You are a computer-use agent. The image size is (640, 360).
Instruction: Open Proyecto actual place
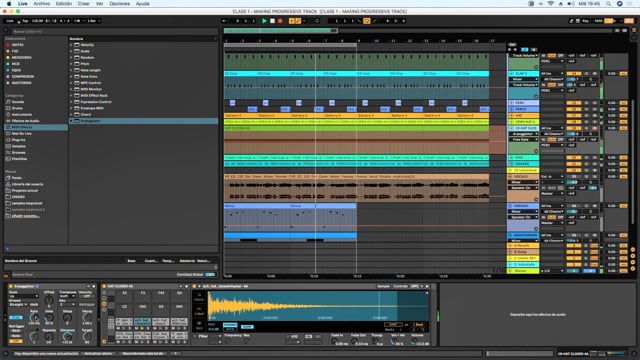(24, 191)
